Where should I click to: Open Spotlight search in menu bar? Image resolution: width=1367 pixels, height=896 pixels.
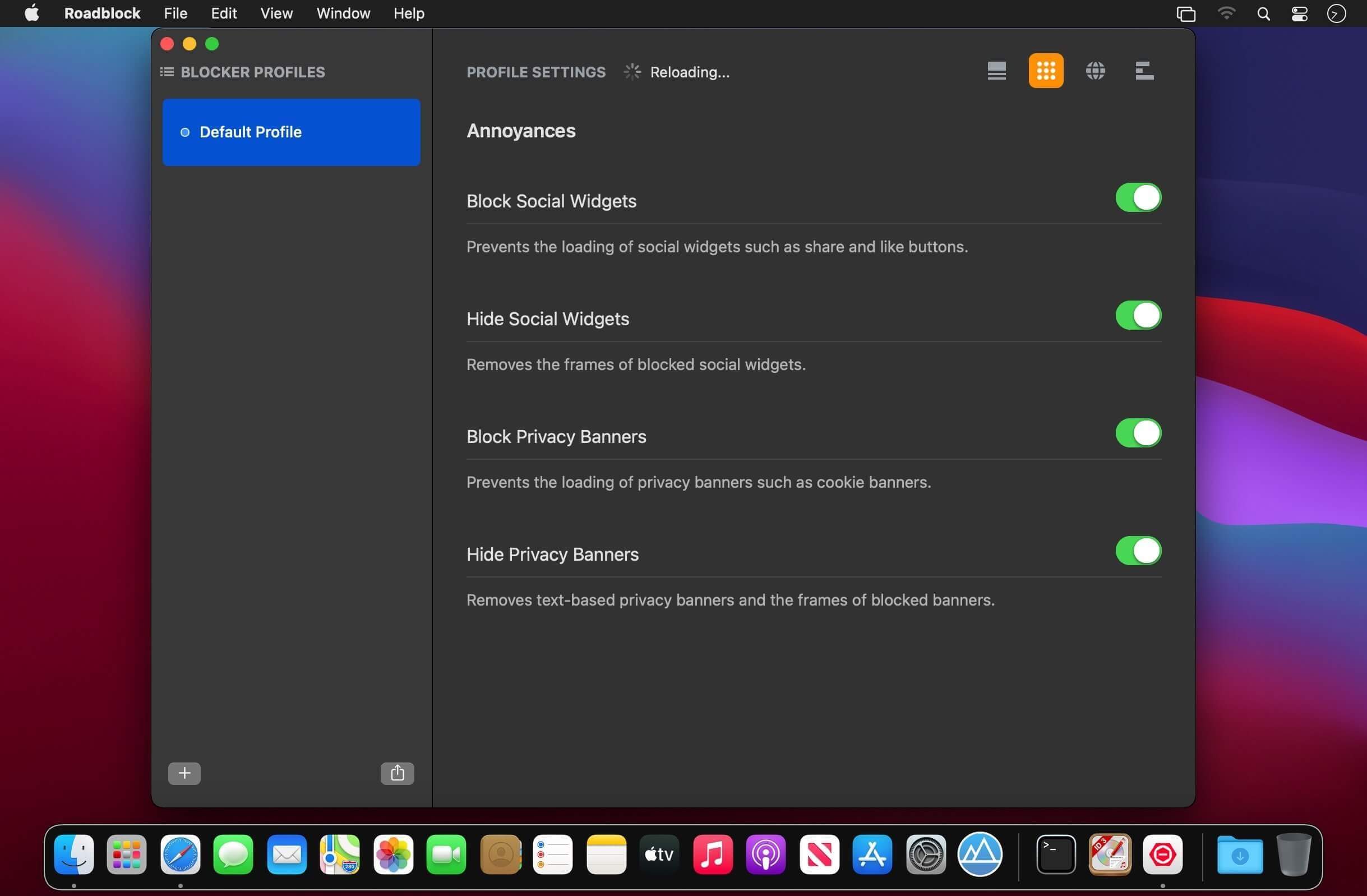point(1263,14)
